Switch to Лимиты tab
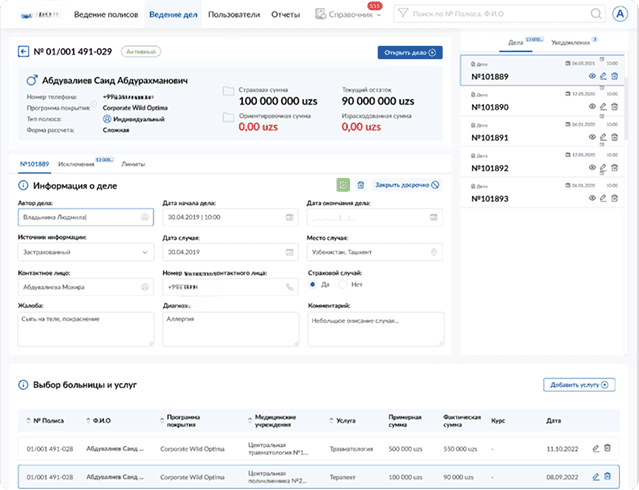Image resolution: width=639 pixels, height=490 pixels. [133, 164]
